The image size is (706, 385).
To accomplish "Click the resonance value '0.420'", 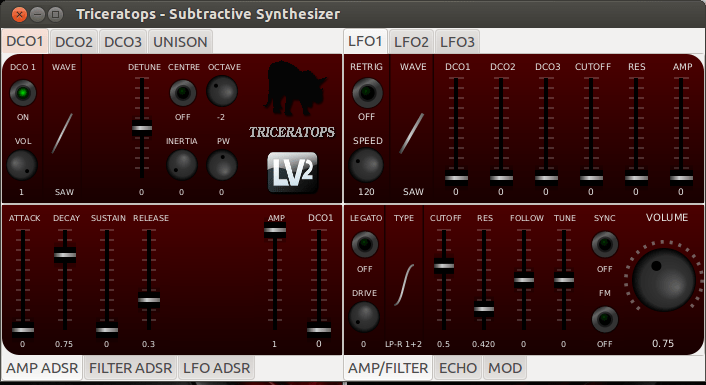I will 484,344.
